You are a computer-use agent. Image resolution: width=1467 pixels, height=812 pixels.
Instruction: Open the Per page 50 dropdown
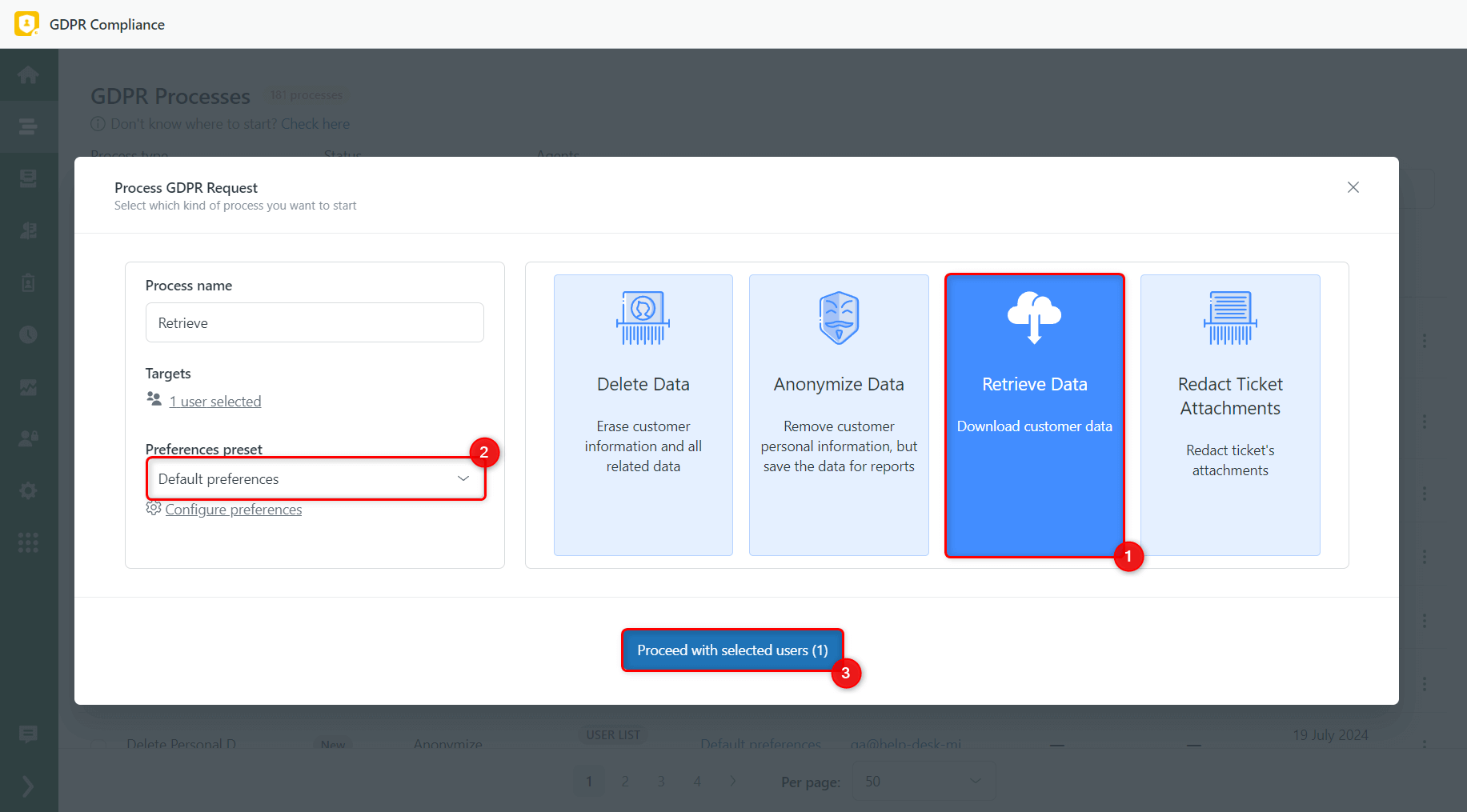tap(924, 782)
